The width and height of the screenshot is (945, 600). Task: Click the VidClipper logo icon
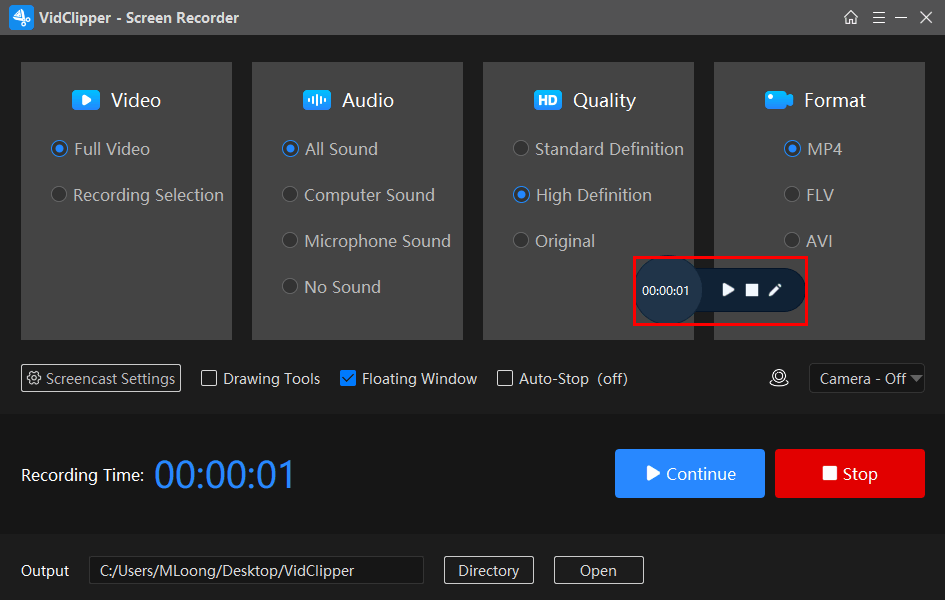[x=21, y=18]
